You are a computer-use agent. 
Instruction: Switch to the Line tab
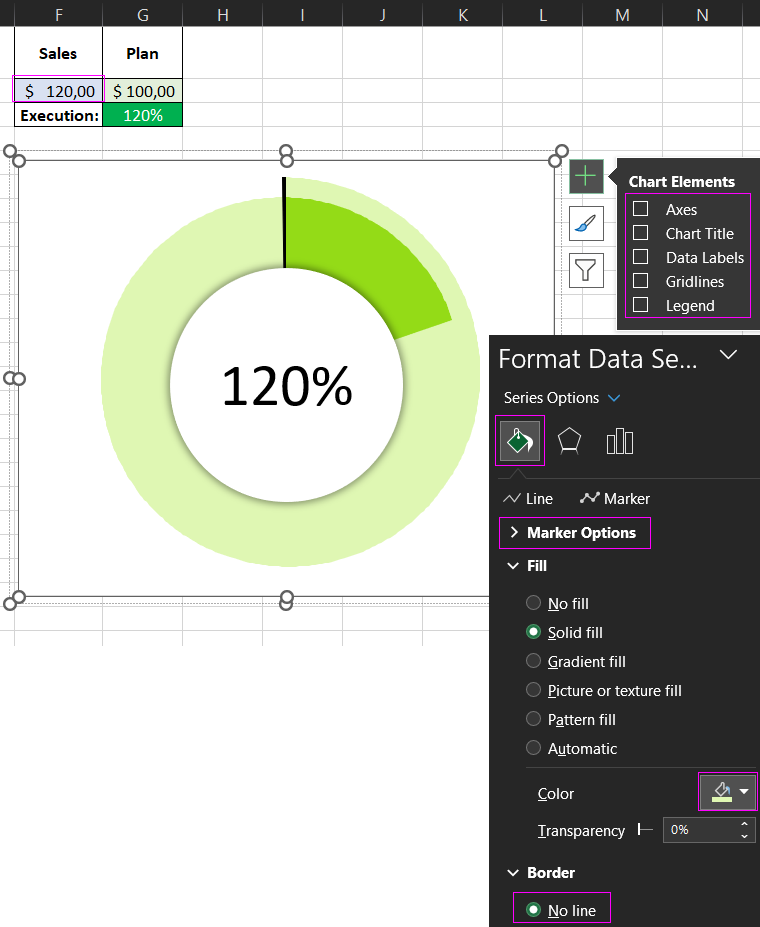click(x=528, y=498)
